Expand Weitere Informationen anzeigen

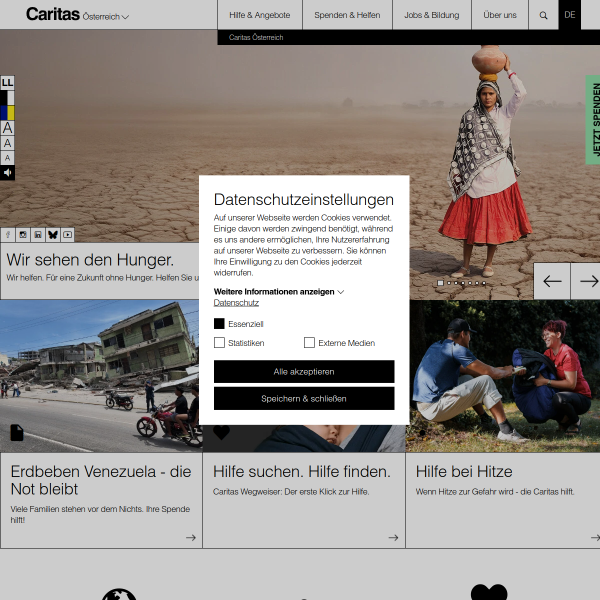click(279, 292)
